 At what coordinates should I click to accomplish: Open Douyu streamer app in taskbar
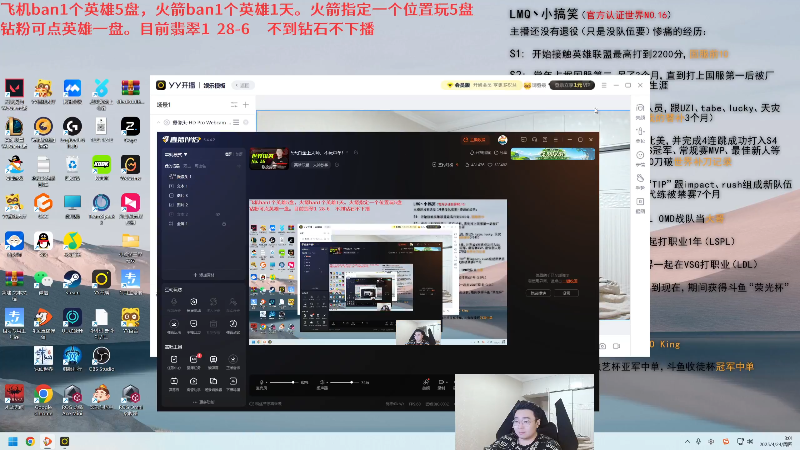tap(47, 441)
